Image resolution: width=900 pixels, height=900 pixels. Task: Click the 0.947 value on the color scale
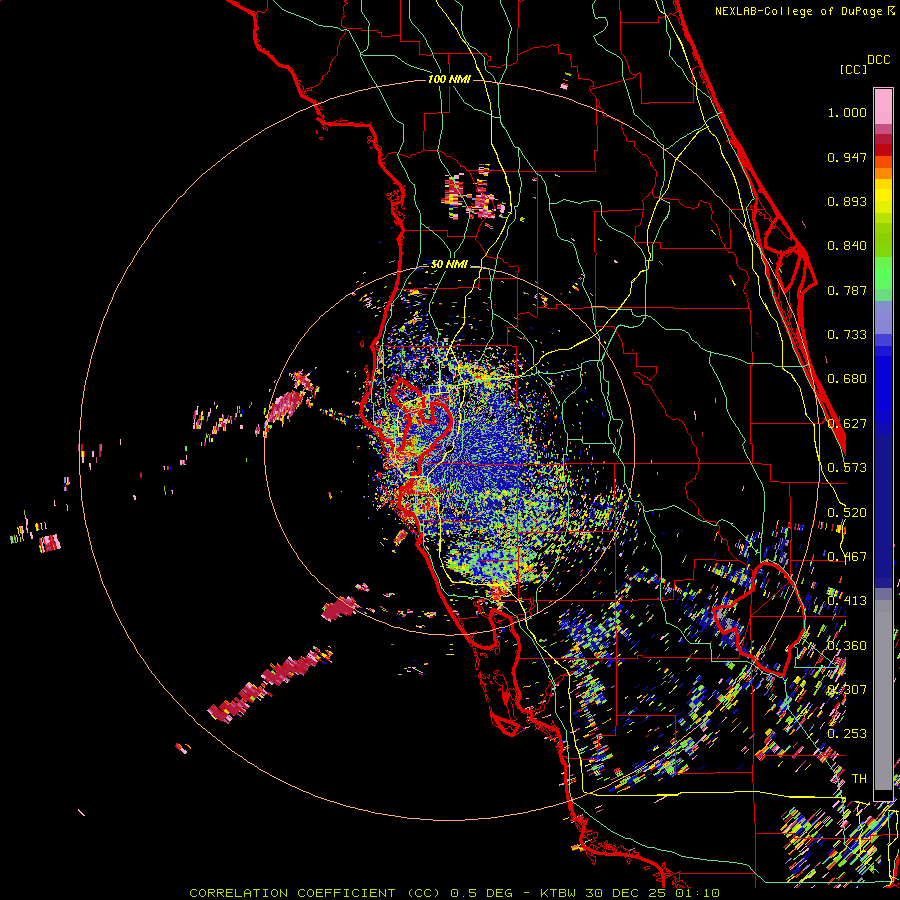(847, 157)
